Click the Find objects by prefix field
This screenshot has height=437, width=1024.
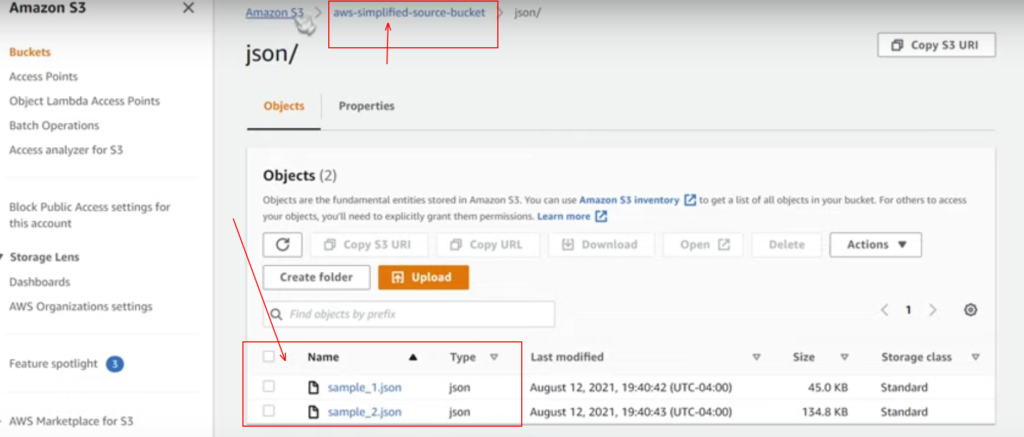409,314
